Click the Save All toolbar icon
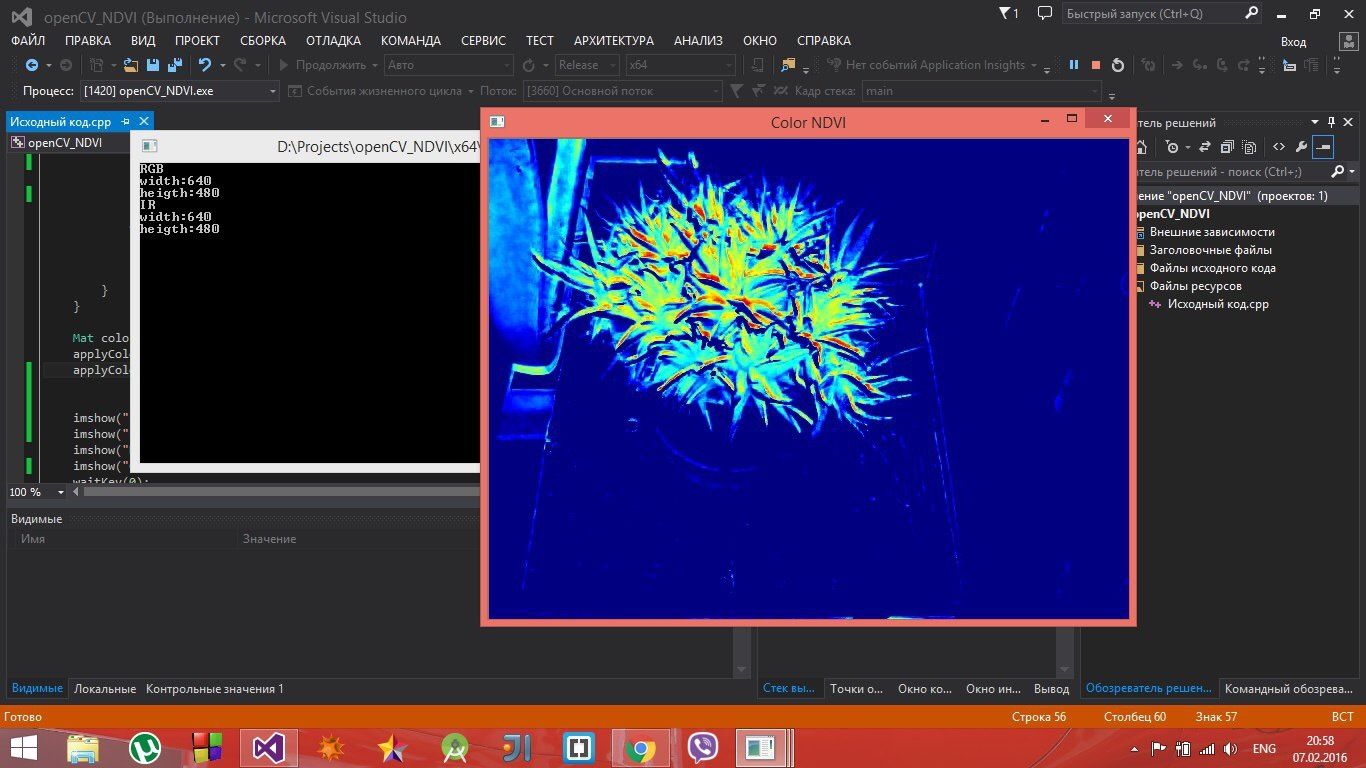This screenshot has height=768, width=1366. click(174, 65)
